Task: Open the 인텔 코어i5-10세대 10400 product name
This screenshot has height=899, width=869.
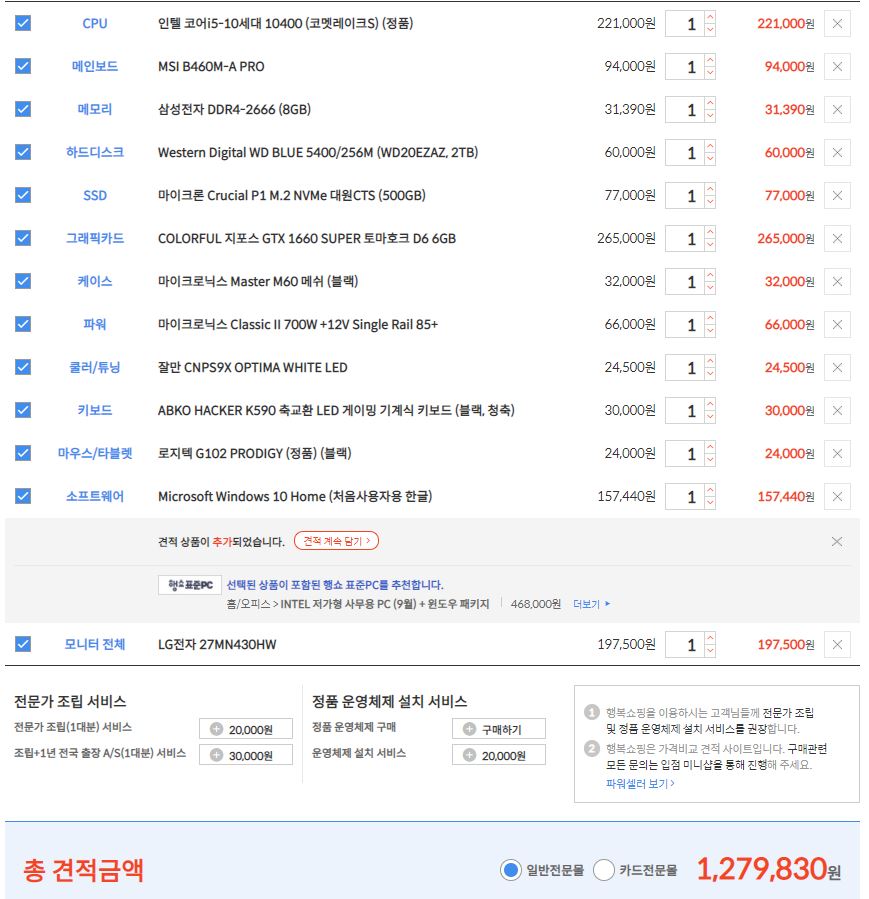Action: pos(285,24)
